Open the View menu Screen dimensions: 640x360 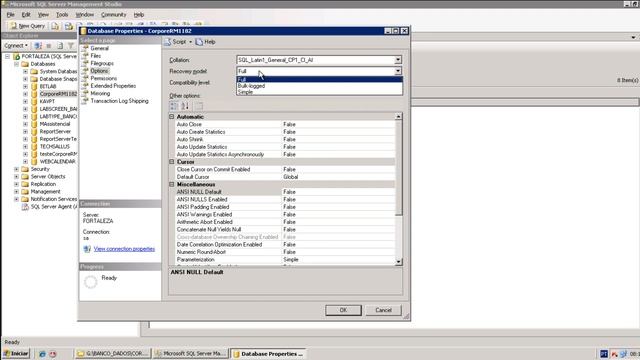point(43,15)
